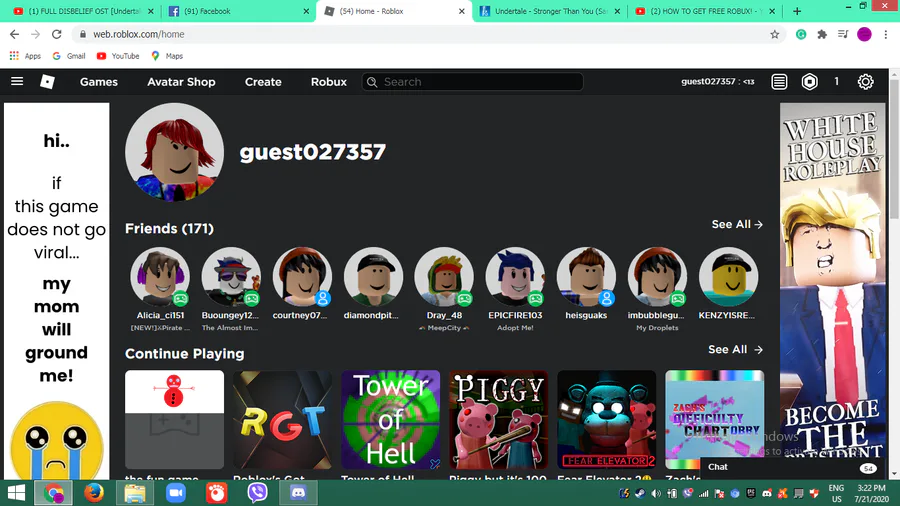Open friend KENZYISRE avatar
The image size is (900, 506).
tap(728, 277)
